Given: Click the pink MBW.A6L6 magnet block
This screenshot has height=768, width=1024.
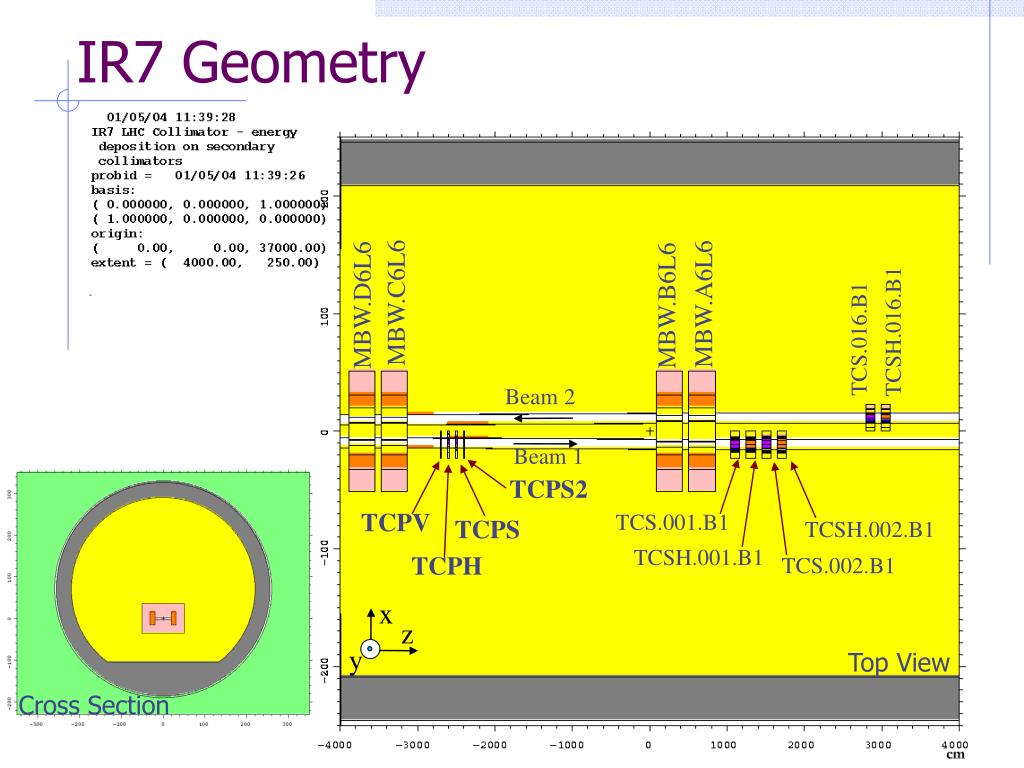Looking at the screenshot, I should 702,431.
